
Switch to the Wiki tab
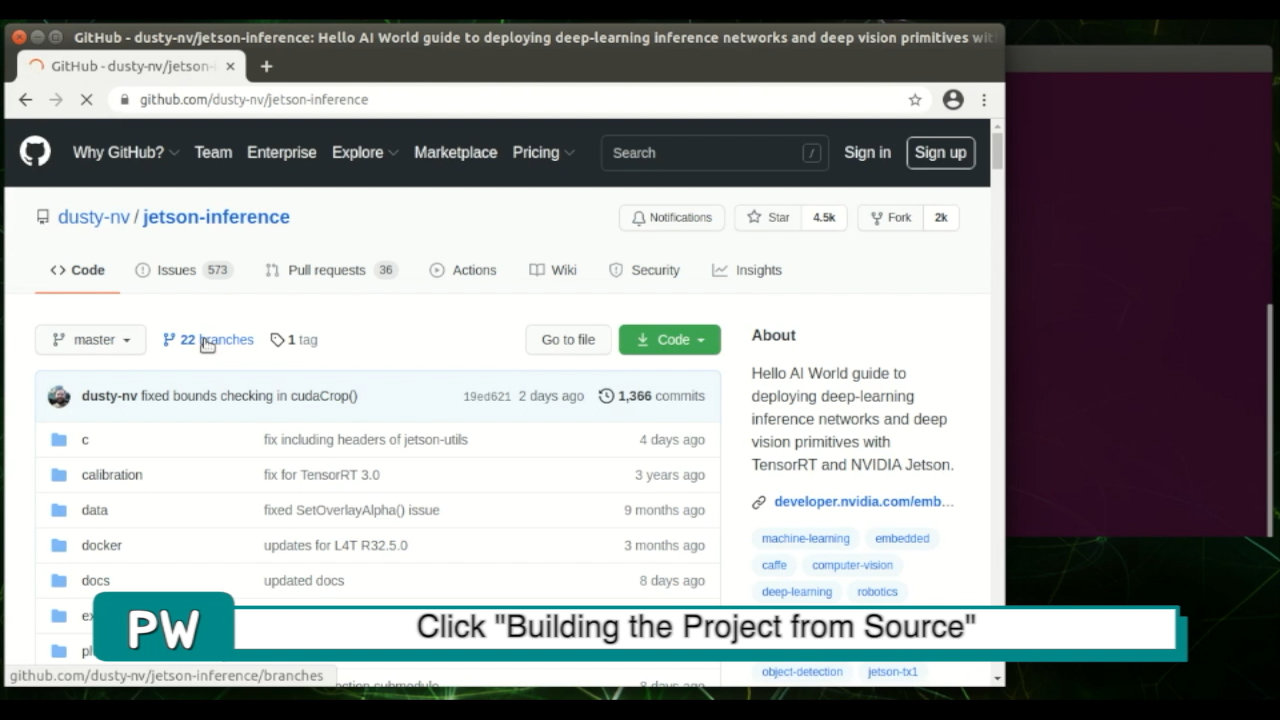[x=553, y=270]
